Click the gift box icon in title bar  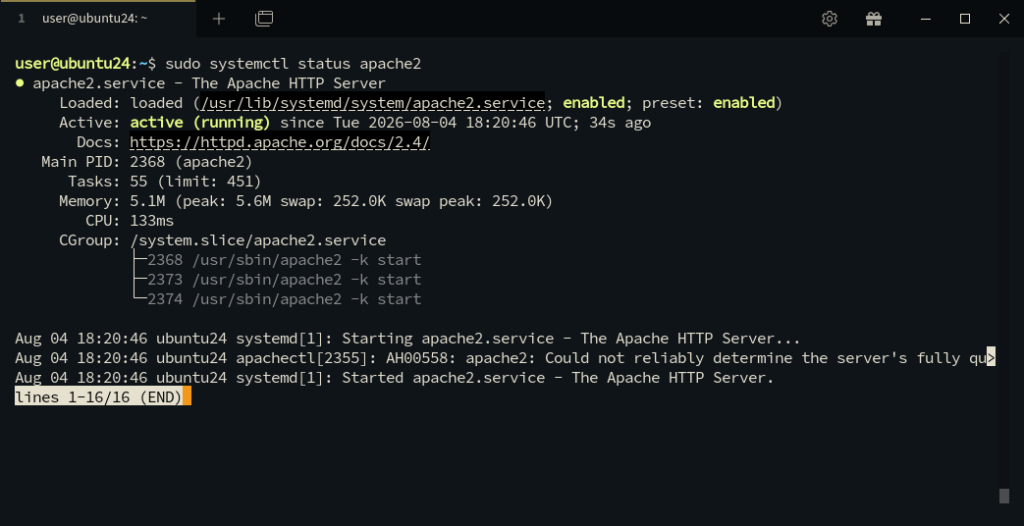tap(874, 19)
